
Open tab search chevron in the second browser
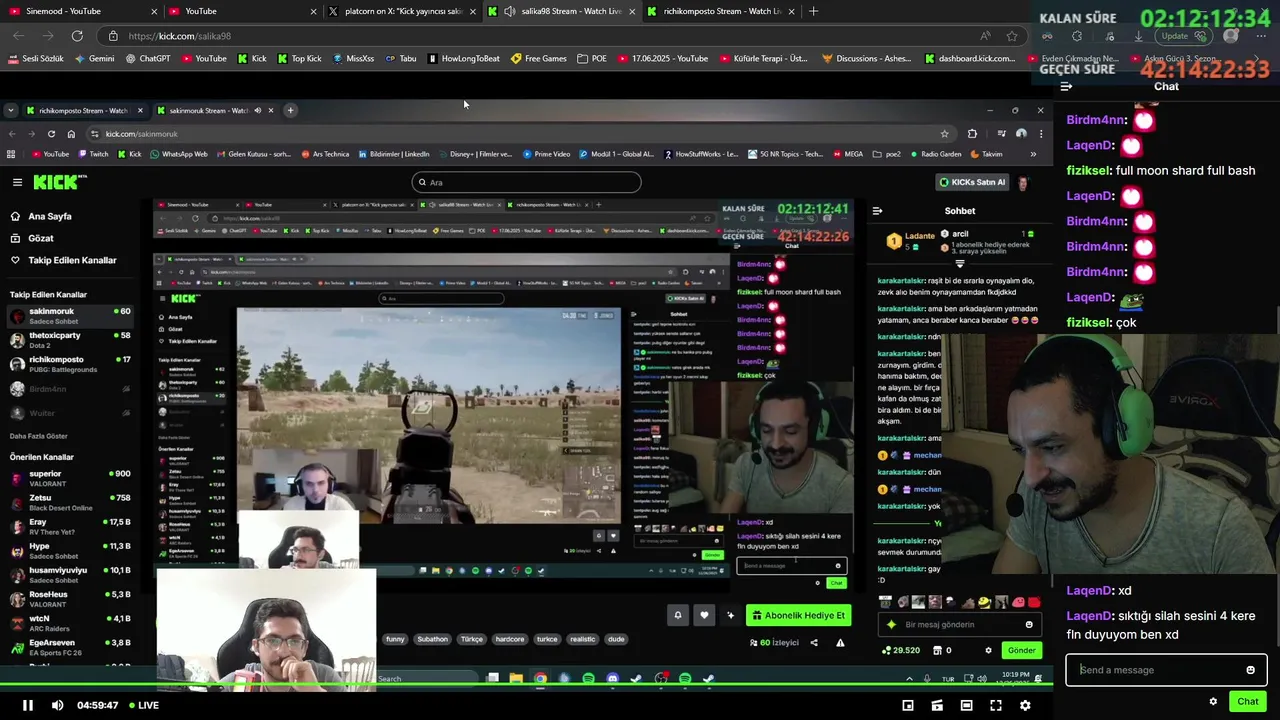(11, 110)
